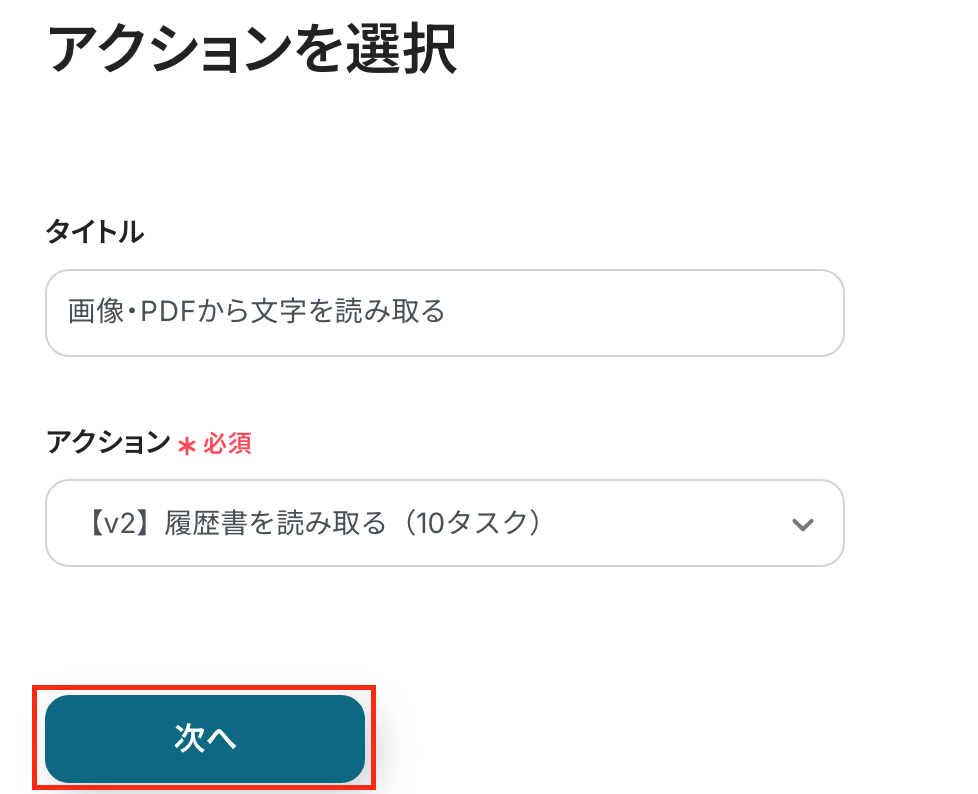Focus the タイトル input field
The width and height of the screenshot is (978, 794).
pos(444,312)
